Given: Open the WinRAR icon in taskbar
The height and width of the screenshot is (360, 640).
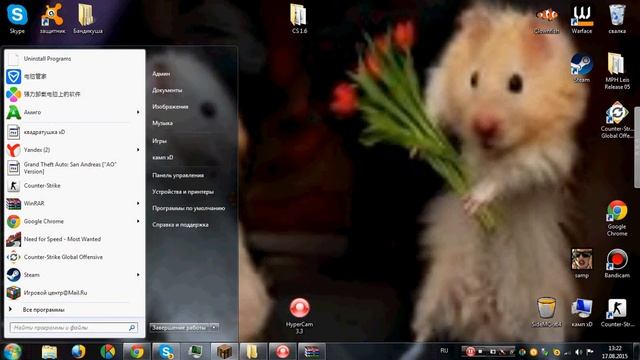Looking at the screenshot, I should click(311, 351).
